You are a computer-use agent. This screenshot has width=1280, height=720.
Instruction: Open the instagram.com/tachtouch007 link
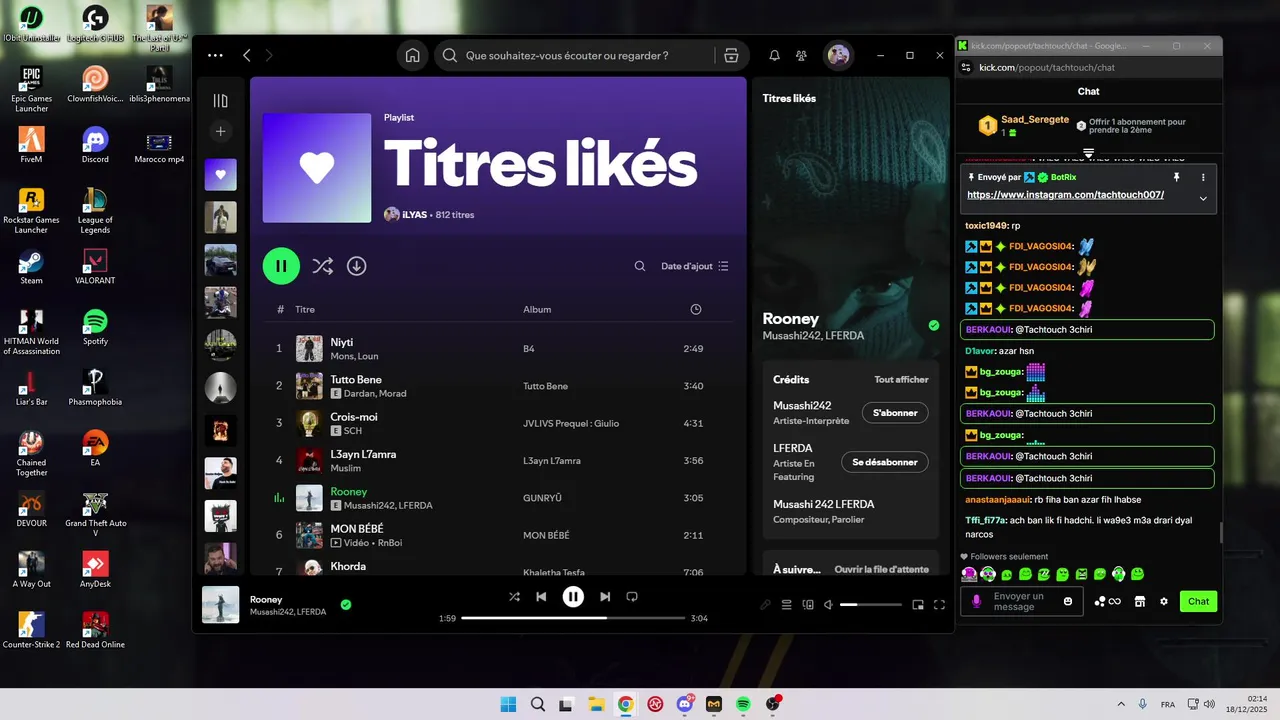pos(1065,195)
